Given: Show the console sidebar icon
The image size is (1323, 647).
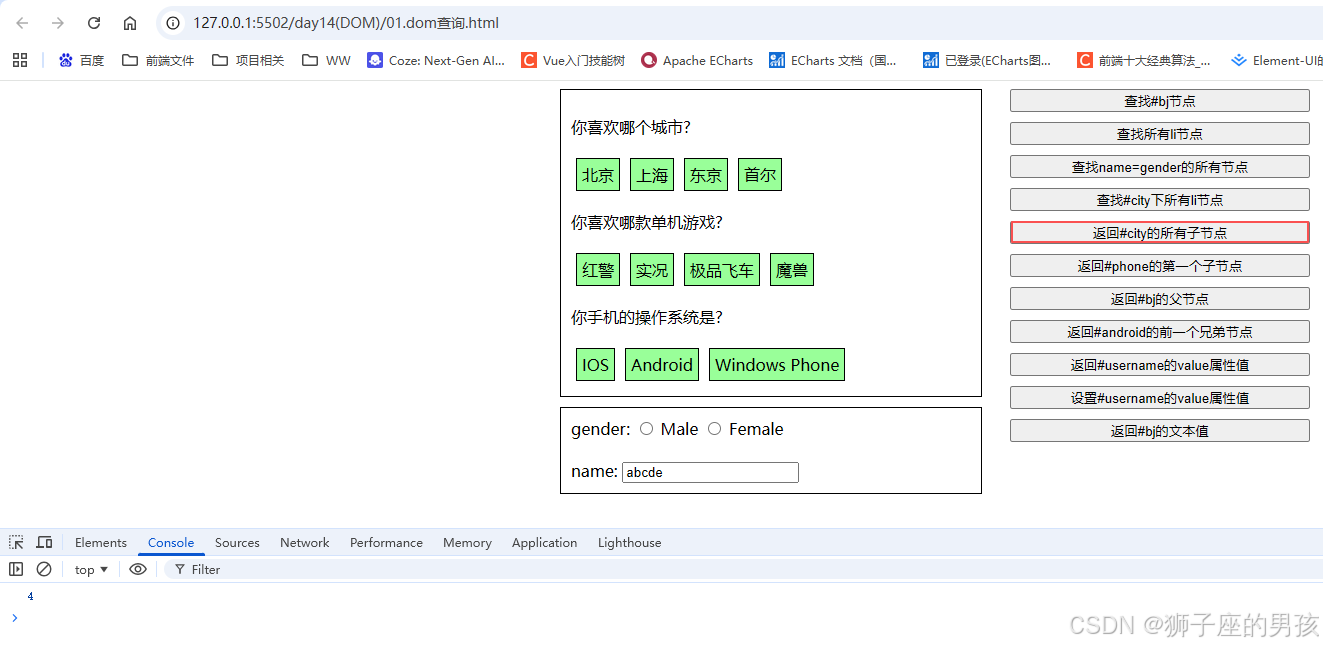Looking at the screenshot, I should click(x=16, y=569).
